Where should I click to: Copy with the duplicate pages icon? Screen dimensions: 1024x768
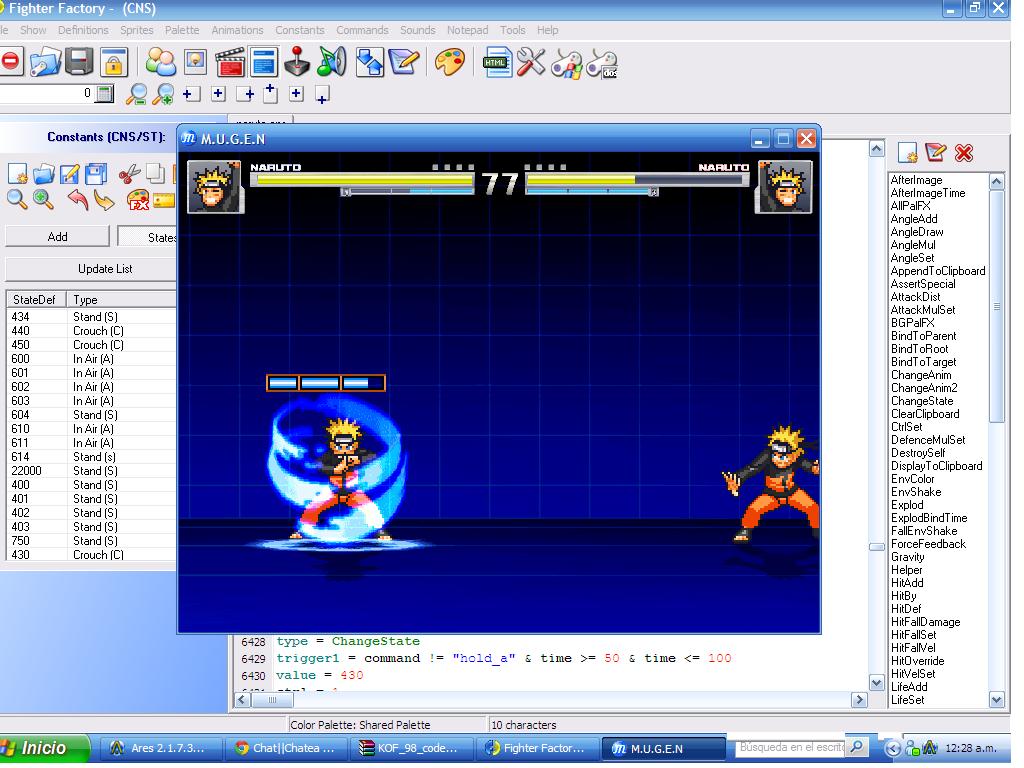(x=155, y=173)
